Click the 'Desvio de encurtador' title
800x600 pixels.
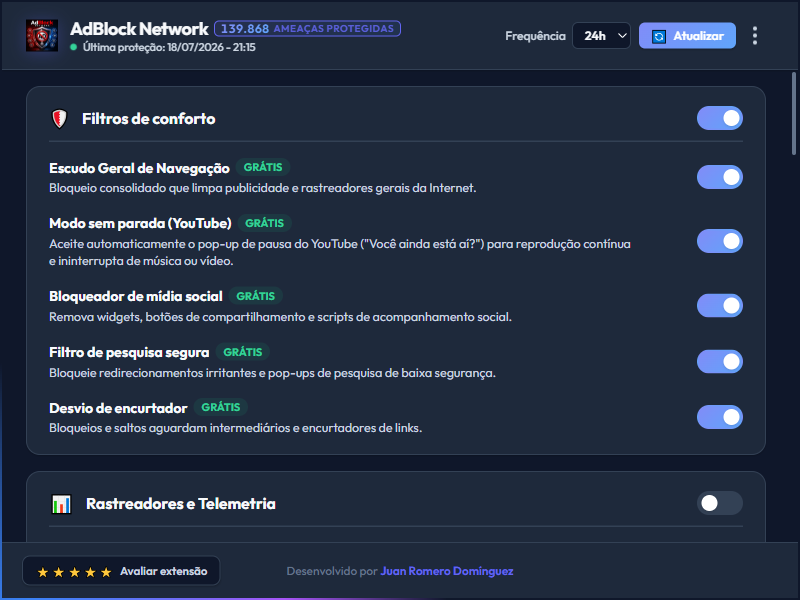click(118, 408)
